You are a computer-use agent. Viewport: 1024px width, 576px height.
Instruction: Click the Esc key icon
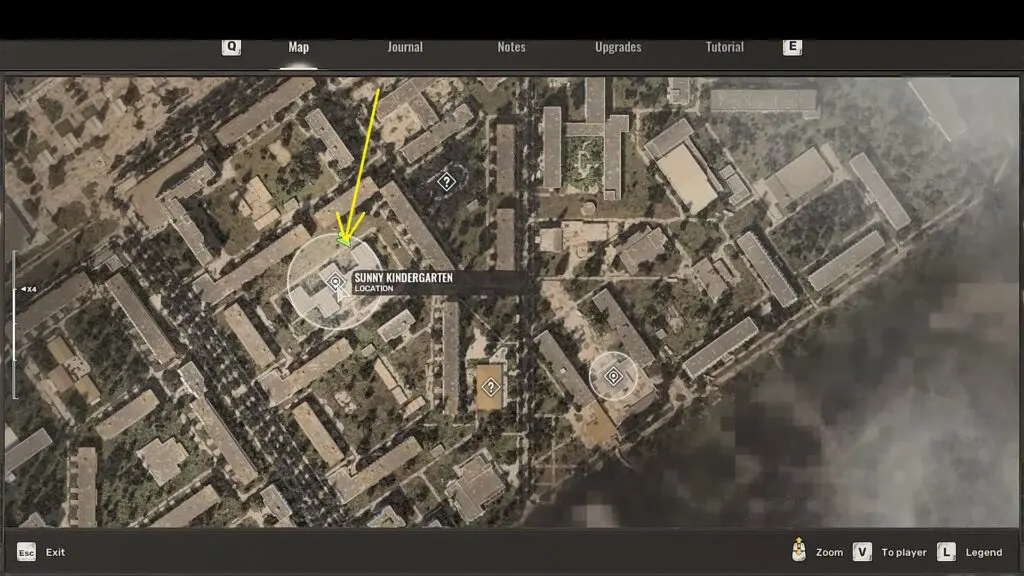pos(26,552)
